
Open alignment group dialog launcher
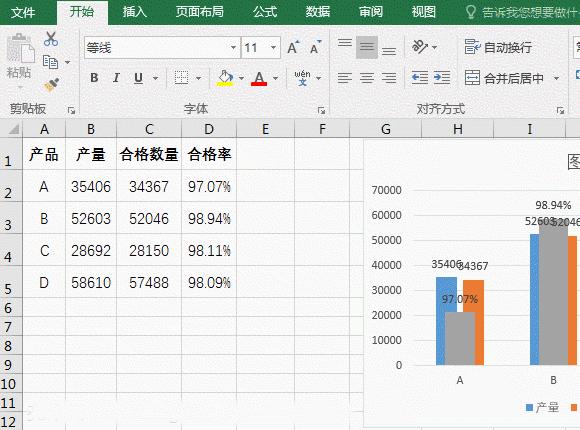pyautogui.click(x=560, y=110)
